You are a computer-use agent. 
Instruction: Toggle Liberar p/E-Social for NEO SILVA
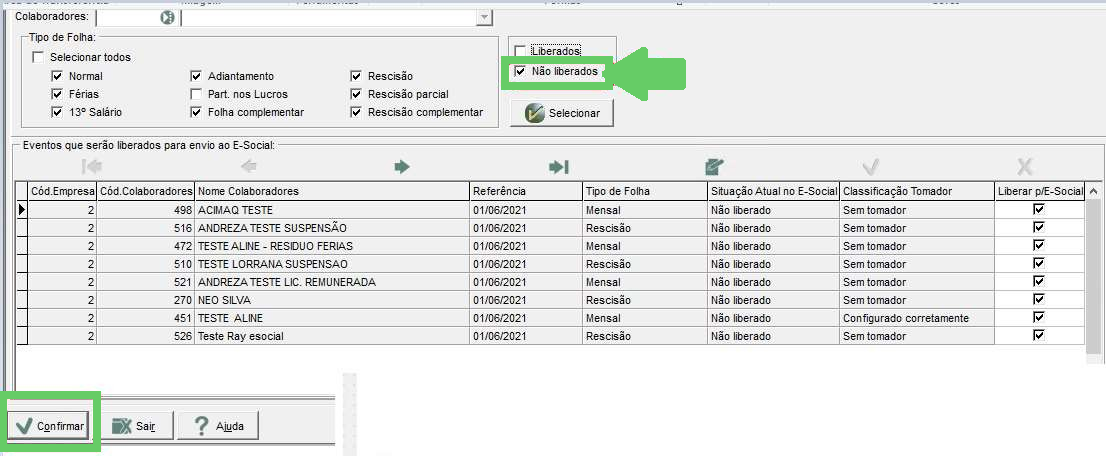coord(1038,299)
